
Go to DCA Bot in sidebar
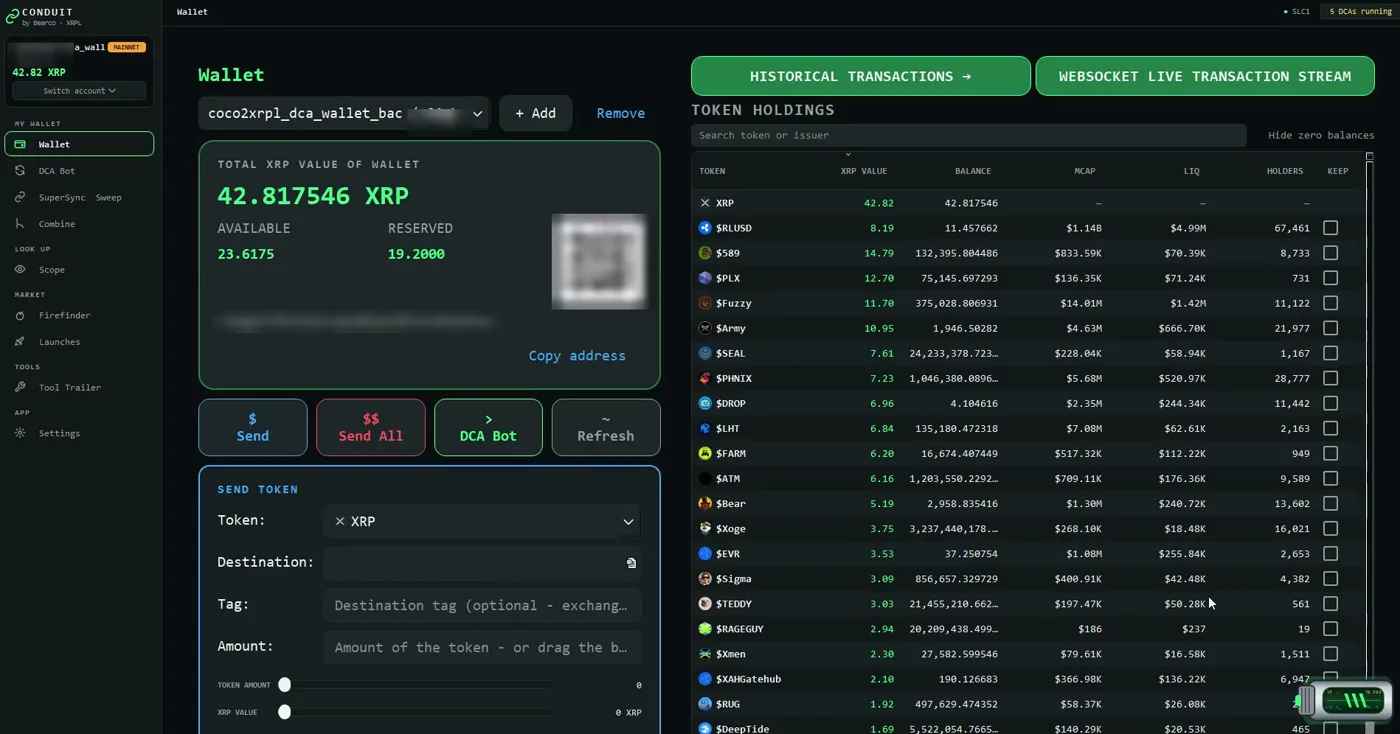click(x=79, y=171)
